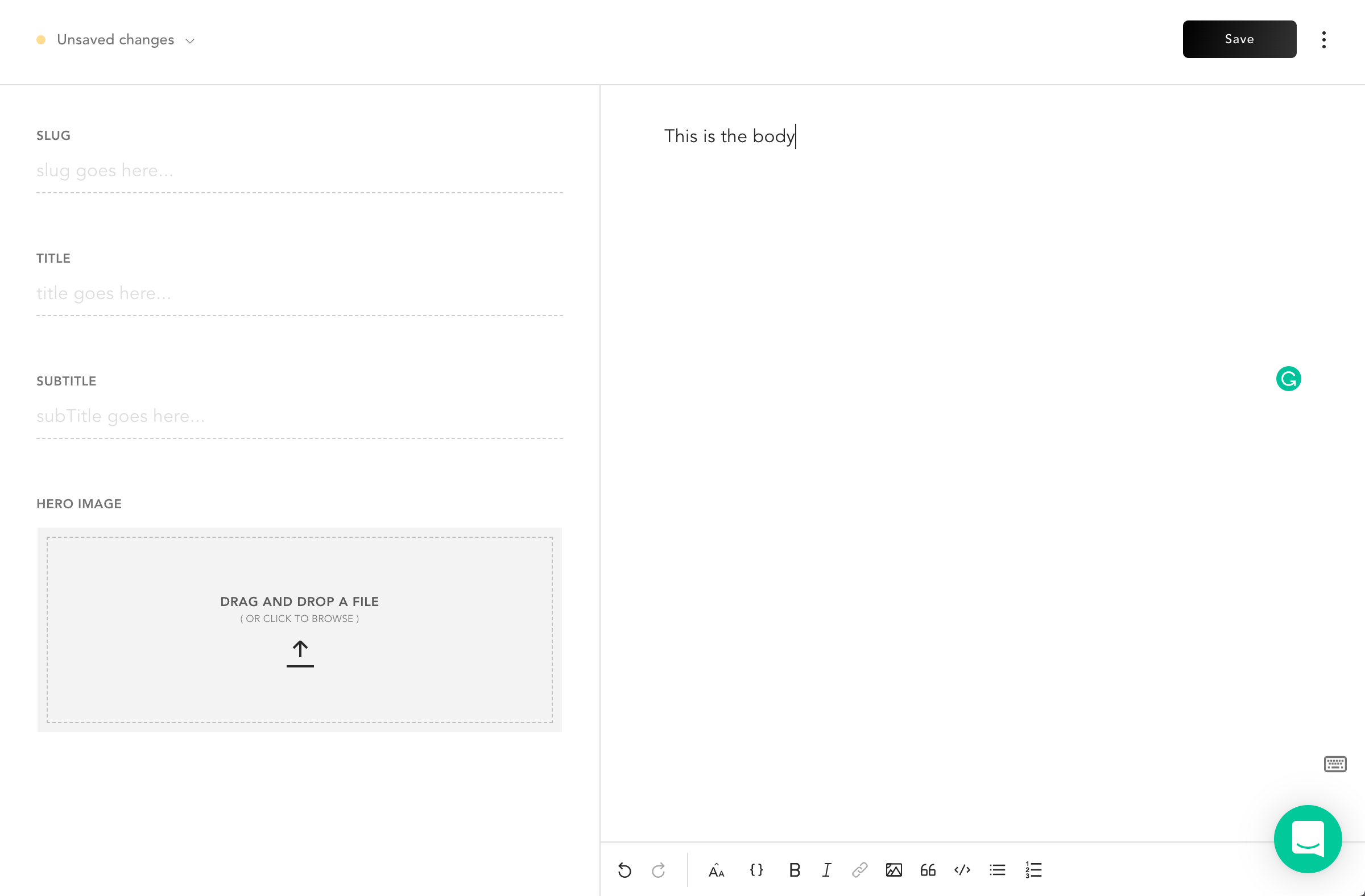The image size is (1365, 896).
Task: Toggle italic formatting
Action: pos(826,870)
